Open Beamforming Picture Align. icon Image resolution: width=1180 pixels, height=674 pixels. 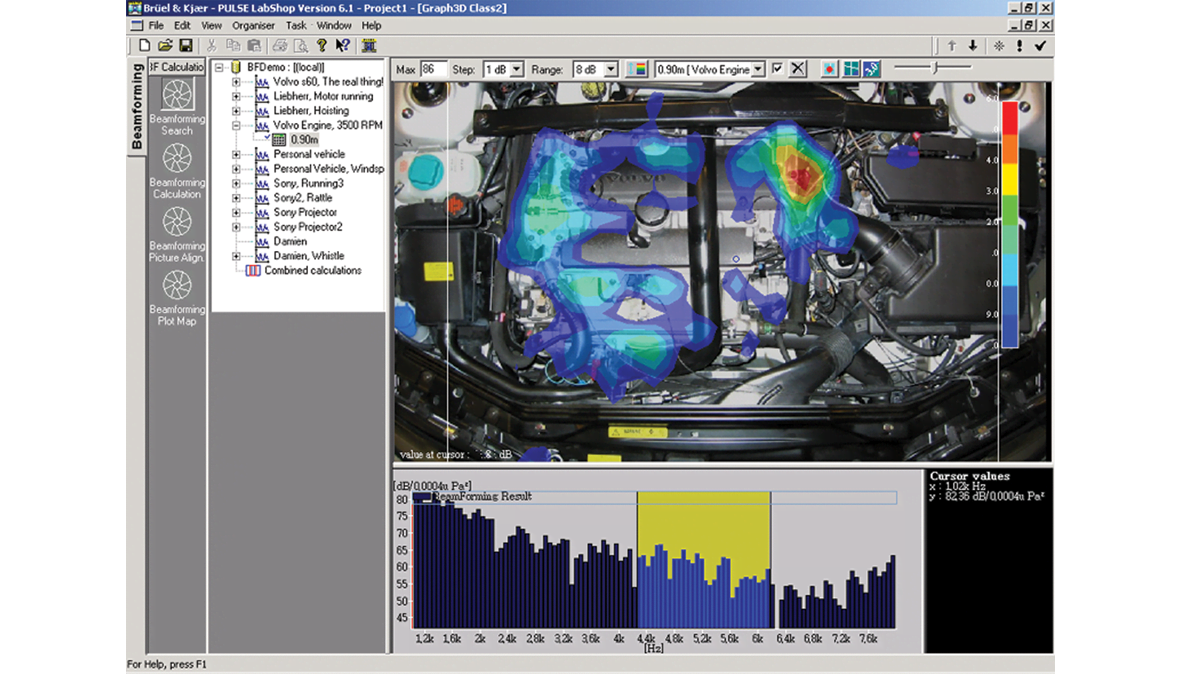tap(177, 223)
